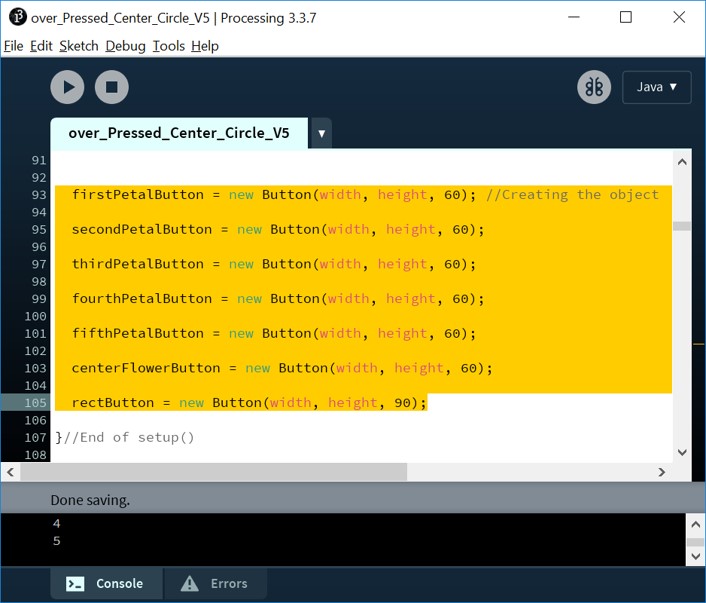Click the Errors warning triangle icon

pyautogui.click(x=190, y=583)
